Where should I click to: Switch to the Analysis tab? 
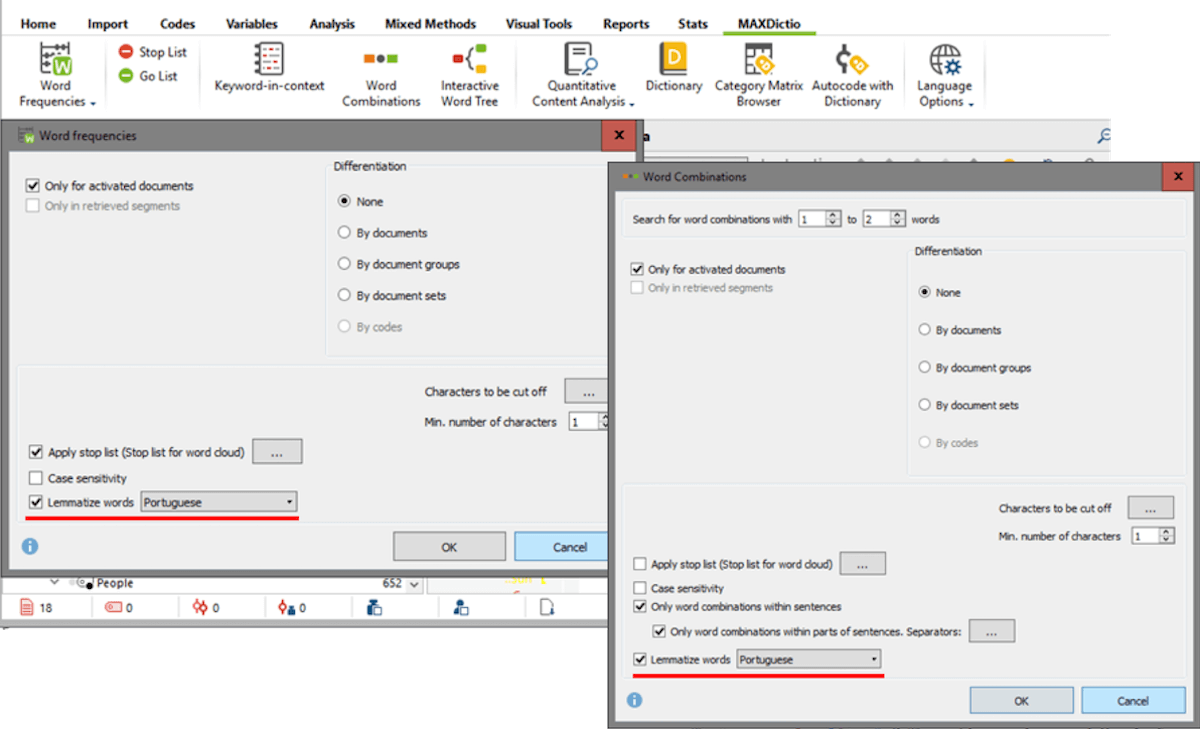[333, 24]
